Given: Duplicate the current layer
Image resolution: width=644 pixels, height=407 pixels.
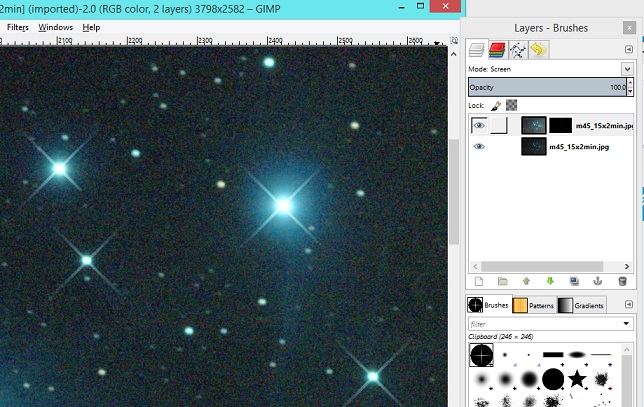Looking at the screenshot, I should (574, 282).
